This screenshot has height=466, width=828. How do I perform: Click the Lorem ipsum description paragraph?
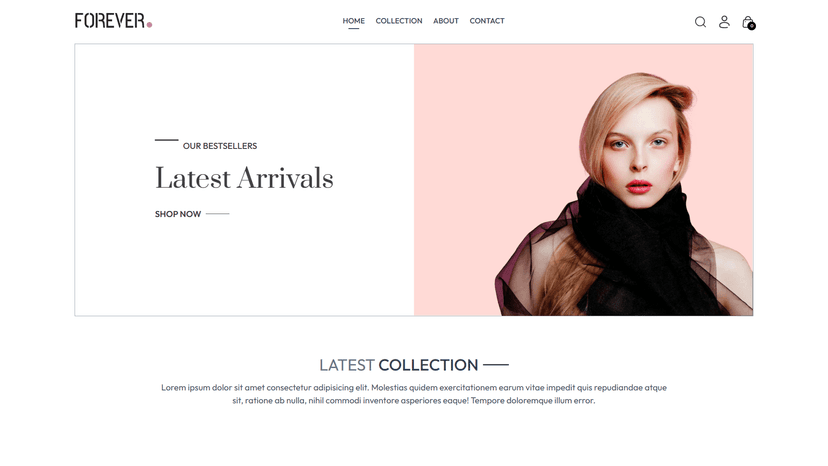[413, 394]
